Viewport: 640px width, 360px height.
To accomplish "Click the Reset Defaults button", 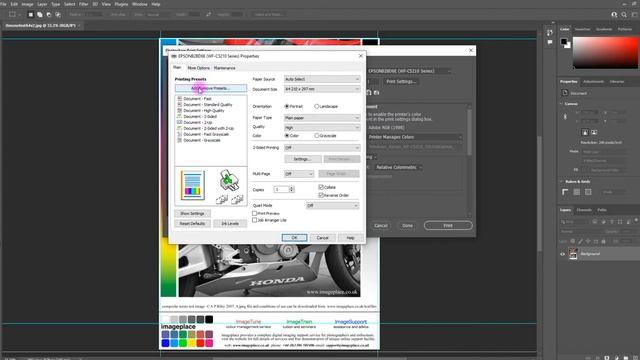I will click(x=192, y=224).
